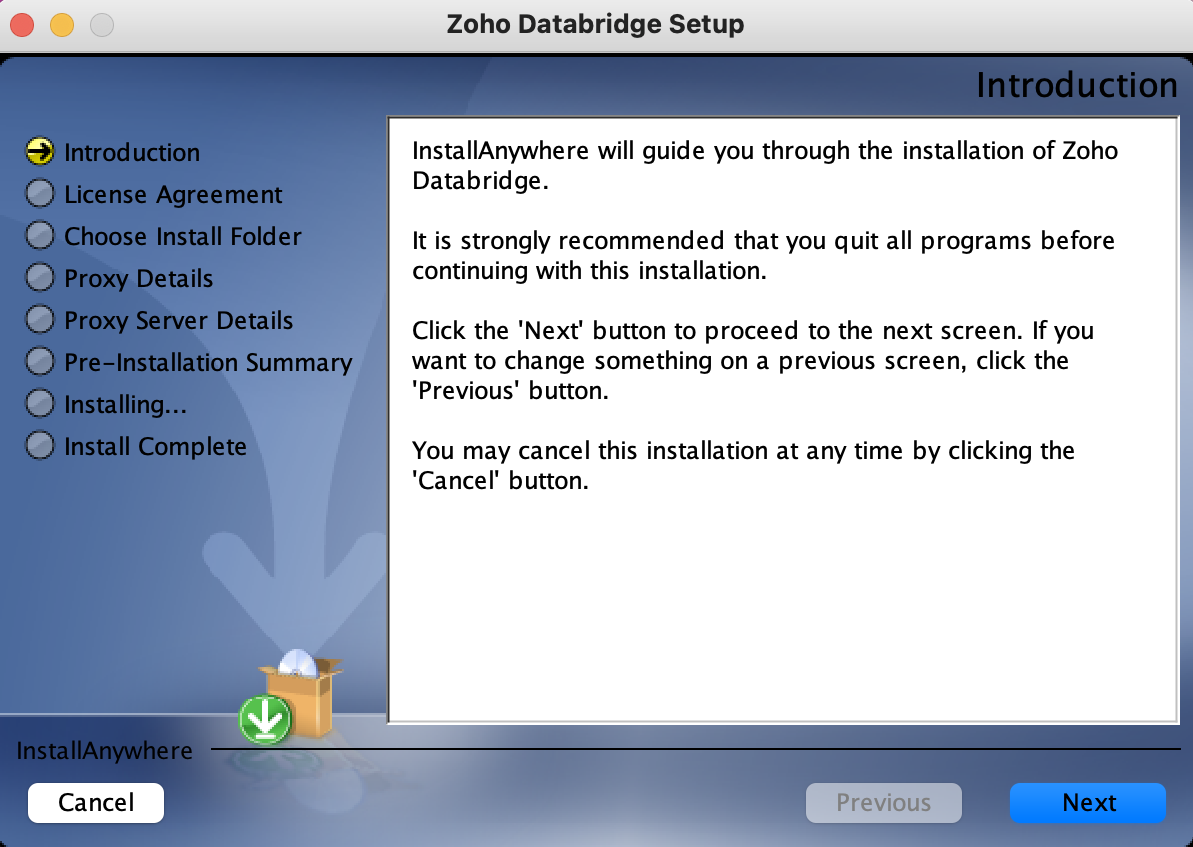1193x847 pixels.
Task: Click the grayed-out Previous button
Action: pos(883,803)
